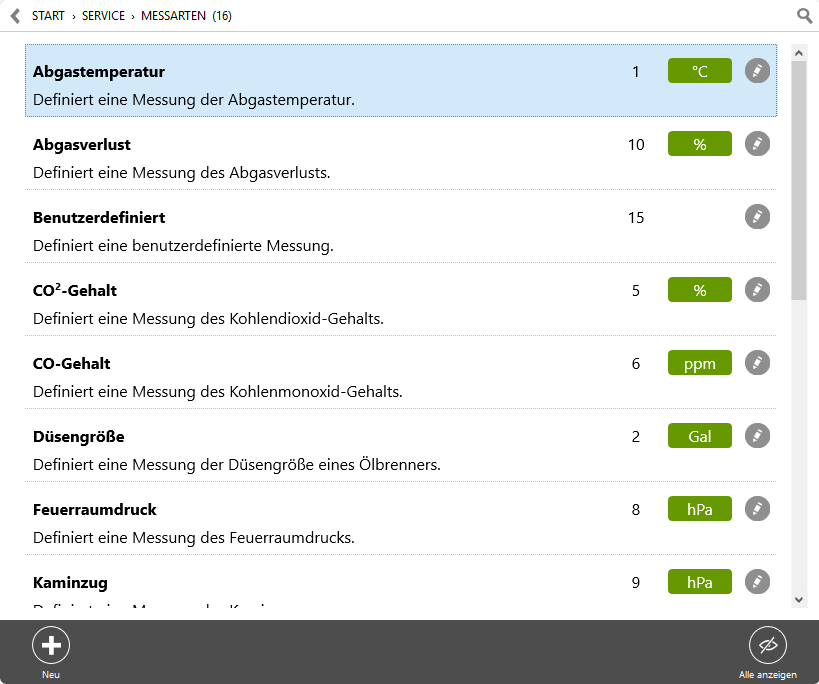The image size is (819, 684).
Task: Open editing for Benutzerdefiniert entry
Action: [757, 217]
